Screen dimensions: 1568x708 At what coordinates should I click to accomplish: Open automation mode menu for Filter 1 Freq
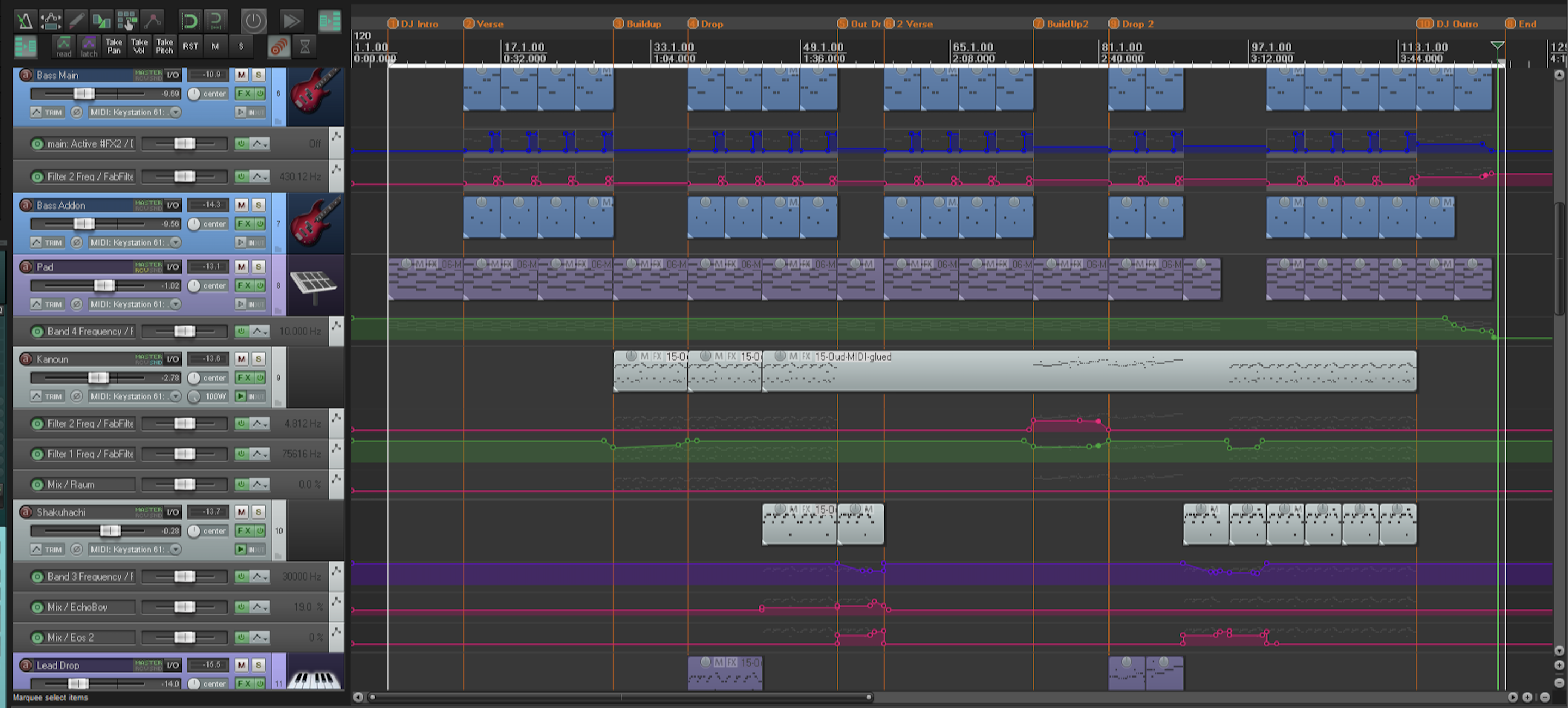(260, 454)
